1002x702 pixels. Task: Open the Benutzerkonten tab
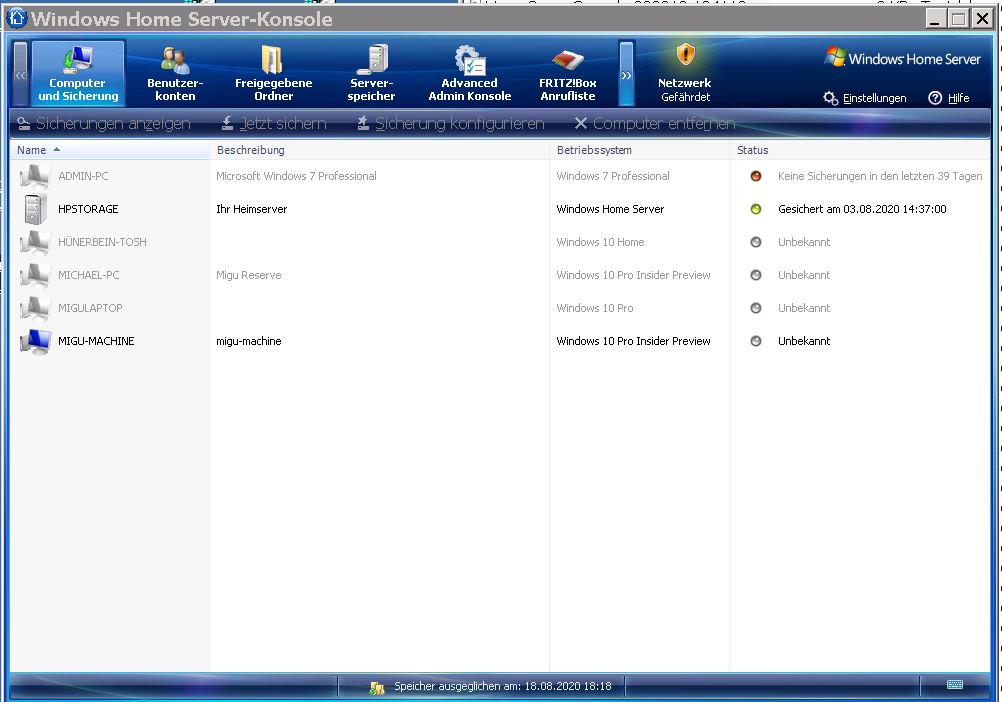(x=175, y=74)
